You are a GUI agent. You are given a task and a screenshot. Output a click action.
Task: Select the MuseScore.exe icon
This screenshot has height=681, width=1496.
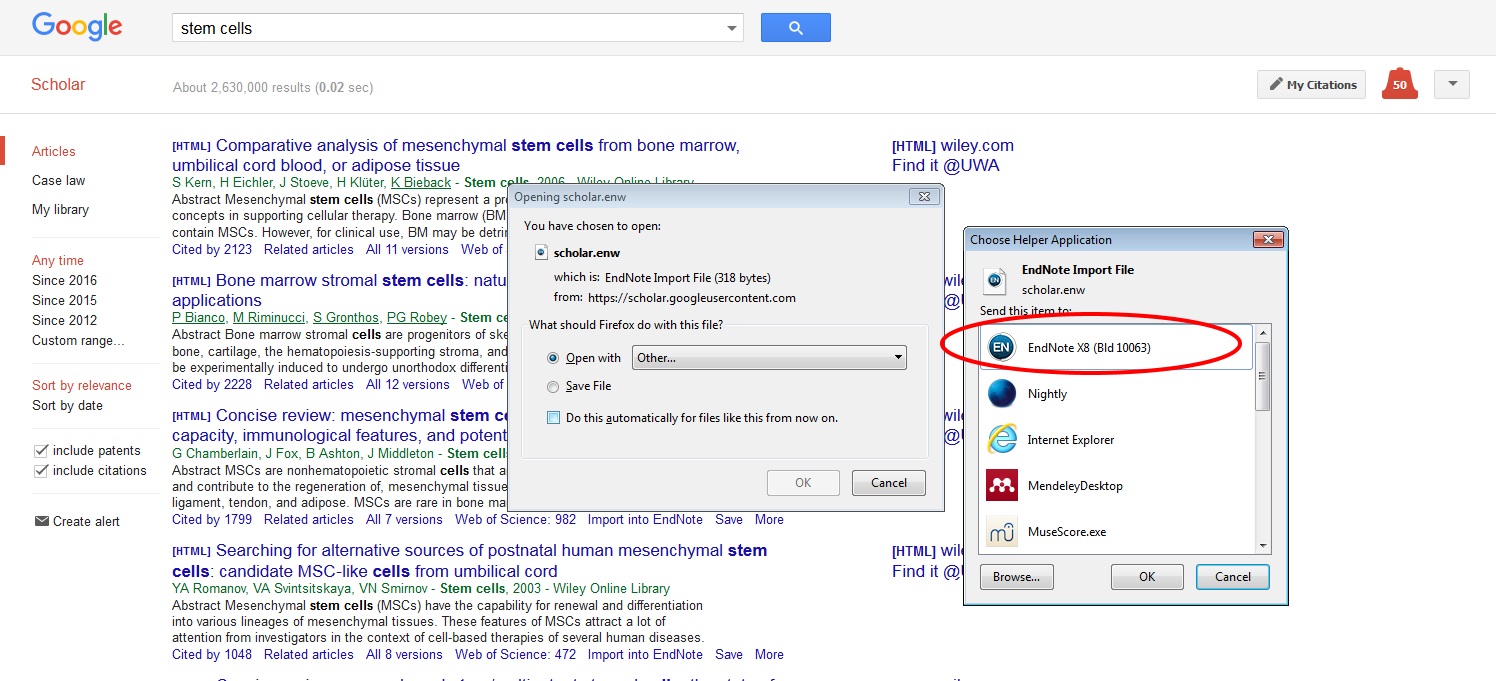pos(1001,531)
